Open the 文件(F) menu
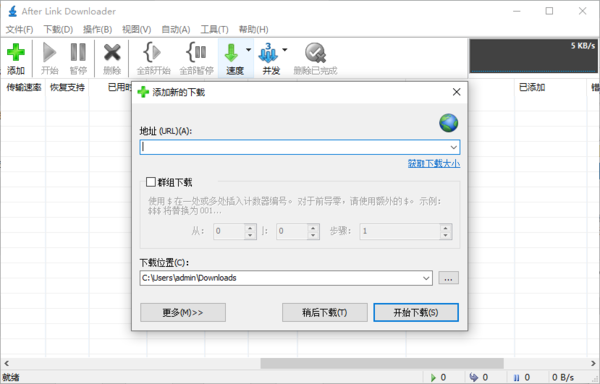This screenshot has height=384, width=600. click(x=20, y=29)
